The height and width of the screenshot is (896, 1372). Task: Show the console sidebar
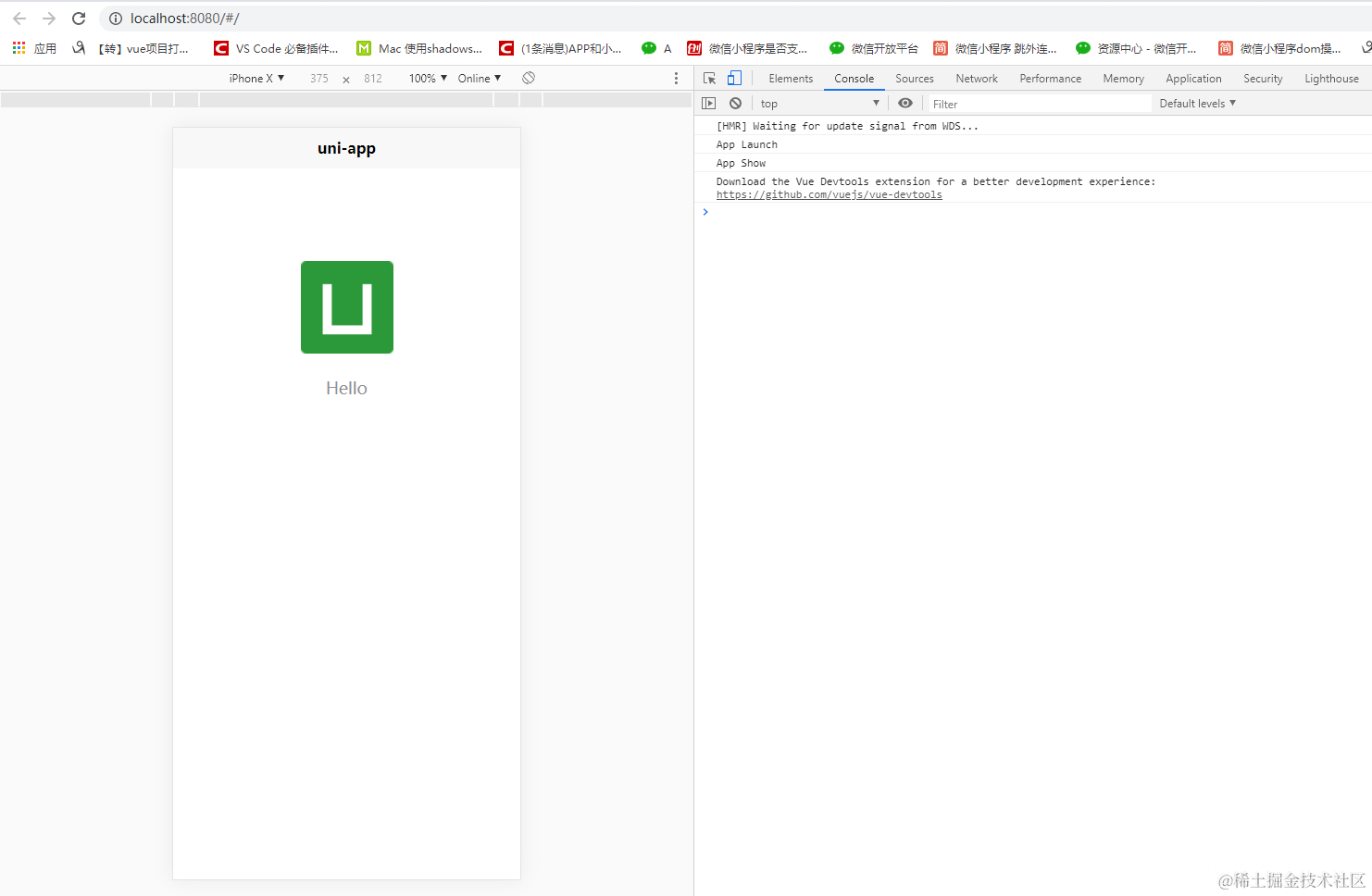click(709, 104)
